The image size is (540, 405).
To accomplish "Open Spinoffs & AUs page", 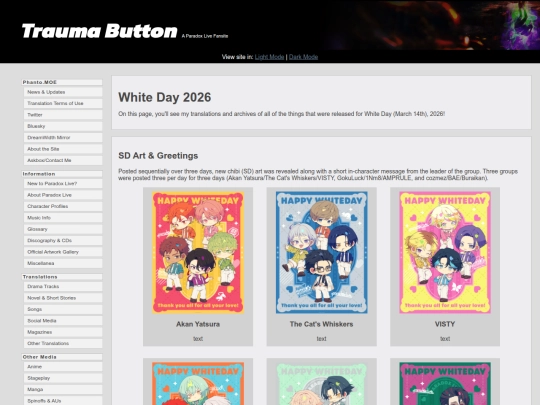I will coord(63,401).
